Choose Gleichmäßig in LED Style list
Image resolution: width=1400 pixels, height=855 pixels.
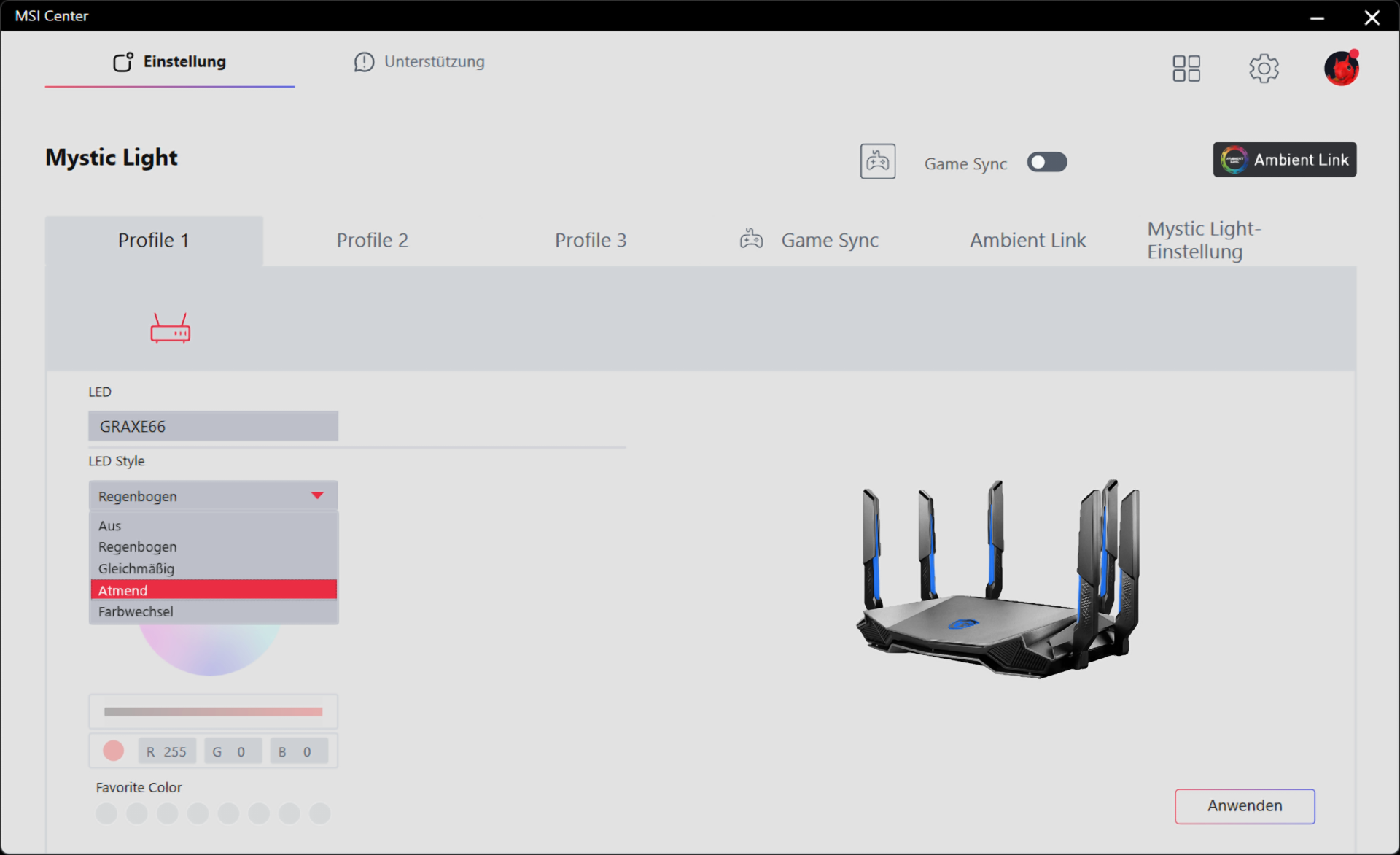pos(214,569)
